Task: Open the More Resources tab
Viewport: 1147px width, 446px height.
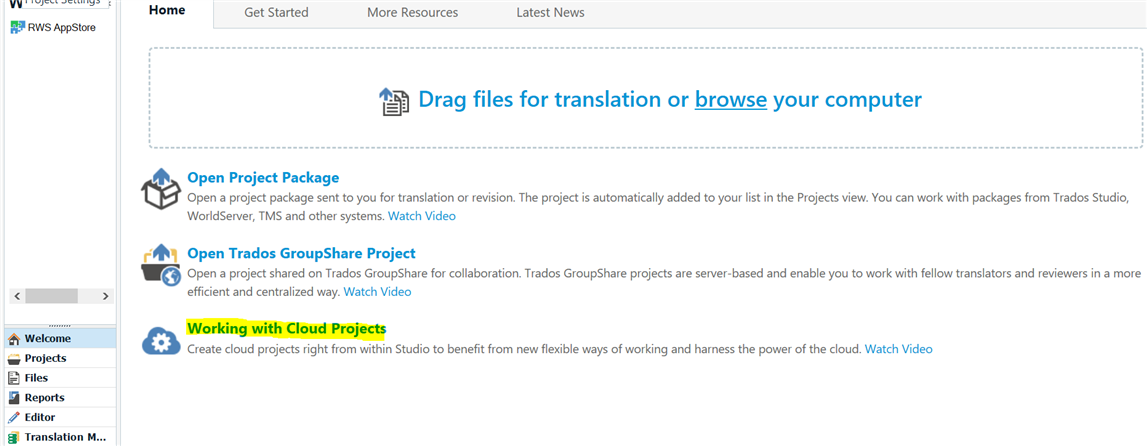Action: (413, 12)
